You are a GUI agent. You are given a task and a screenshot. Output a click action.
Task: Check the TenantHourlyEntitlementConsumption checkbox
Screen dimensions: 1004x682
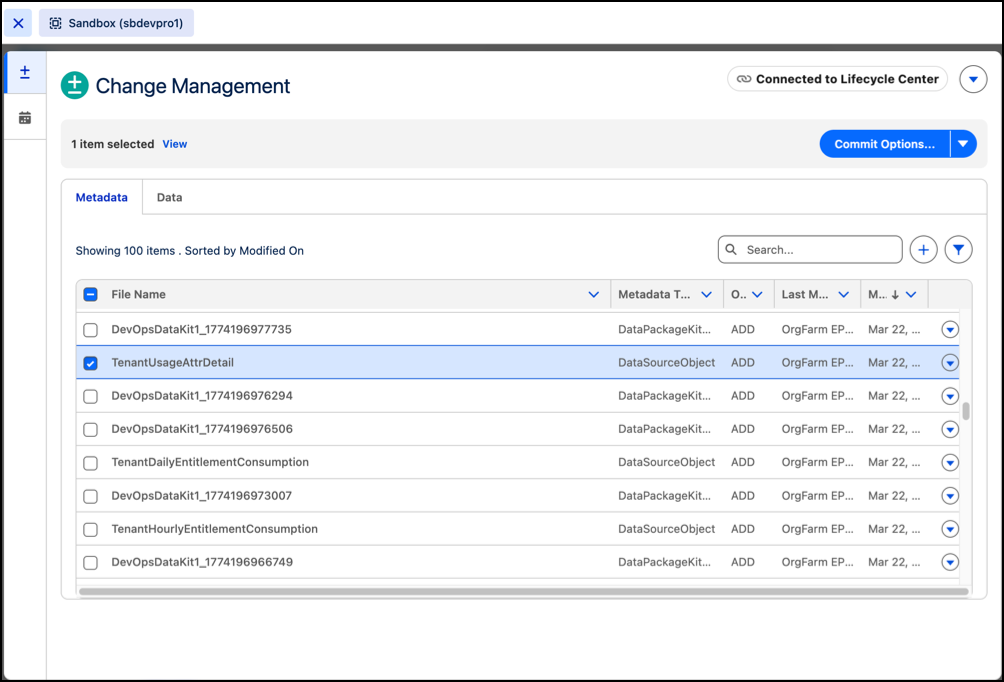(x=90, y=530)
